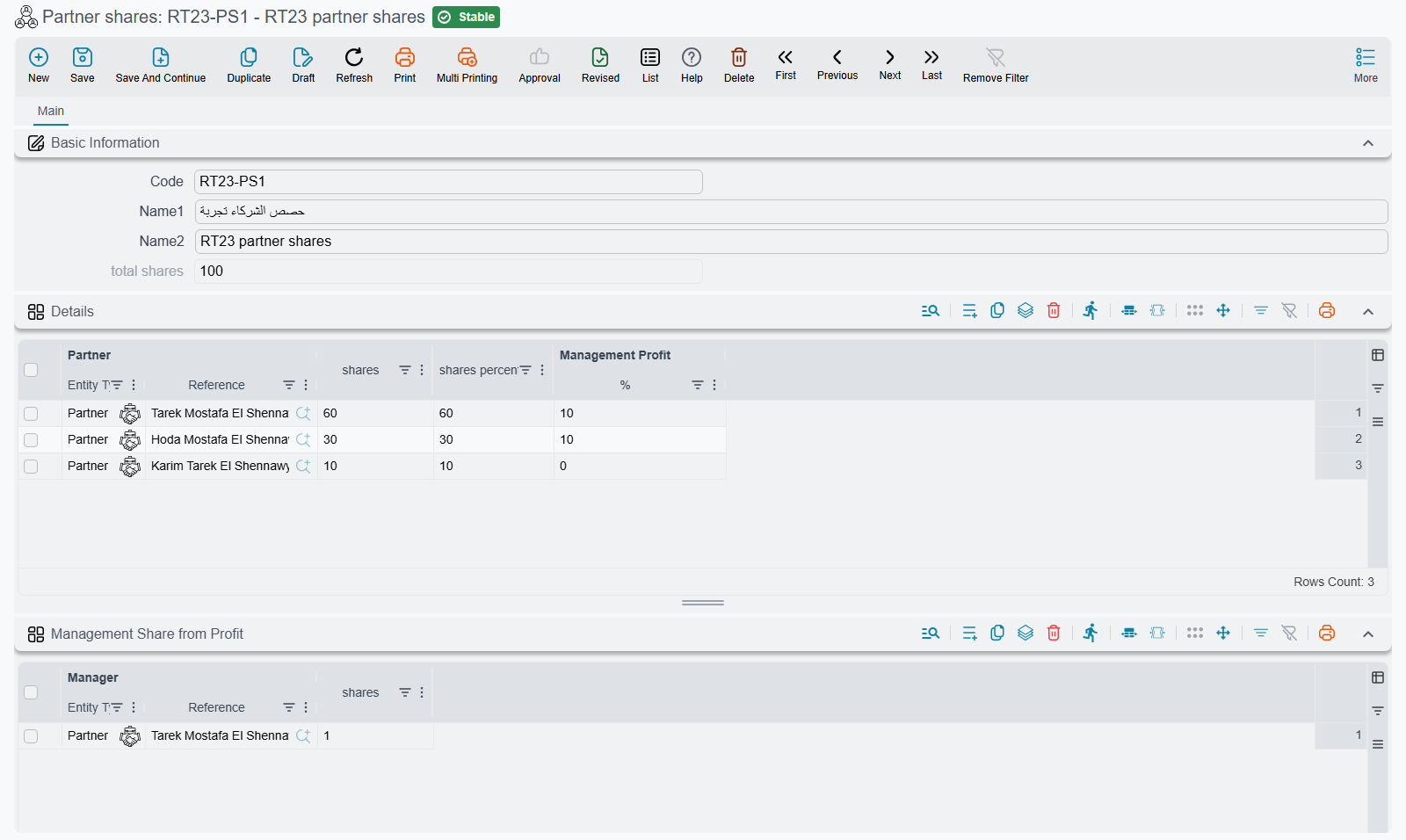Screen dimensions: 1406x840
Task: Switch to the Main tab
Action: tap(51, 111)
